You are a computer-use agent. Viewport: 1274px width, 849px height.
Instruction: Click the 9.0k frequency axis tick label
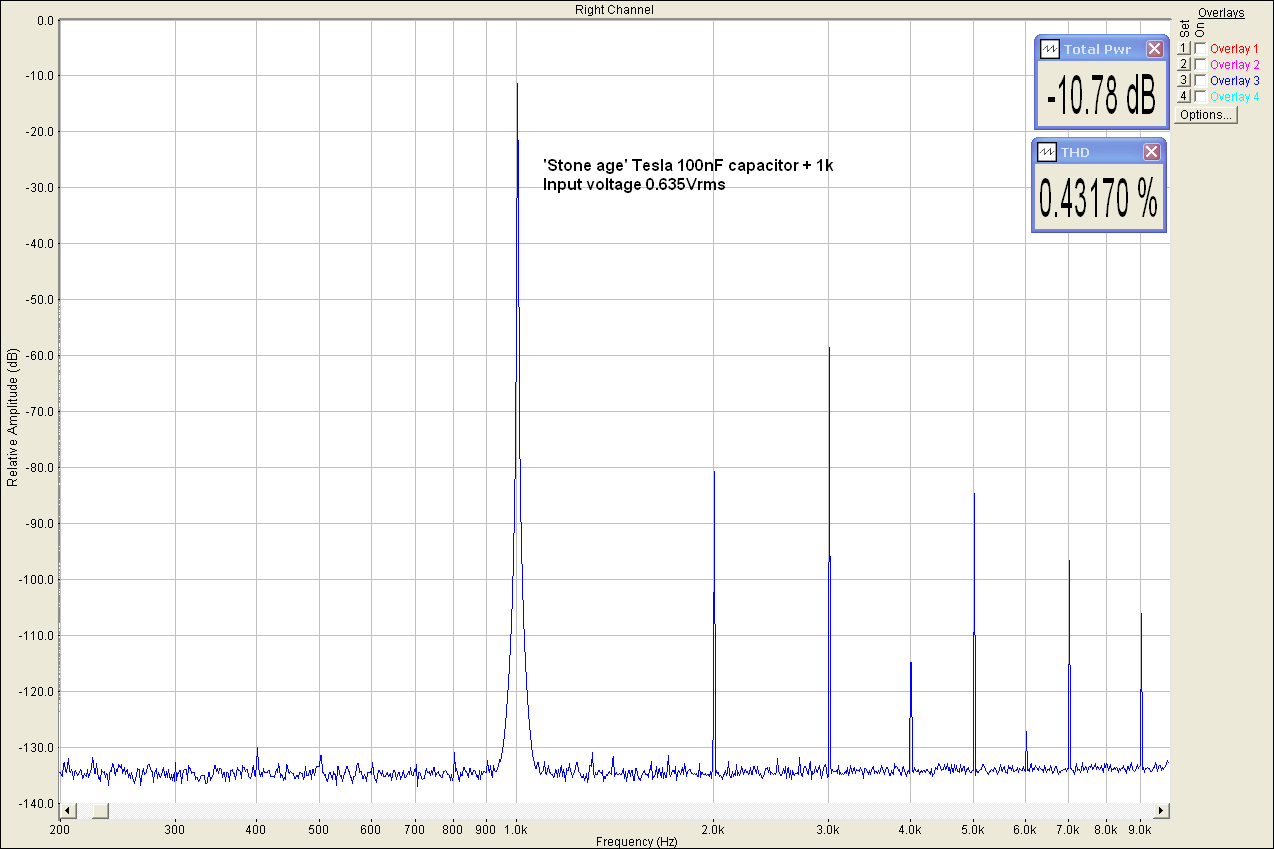(x=1141, y=829)
